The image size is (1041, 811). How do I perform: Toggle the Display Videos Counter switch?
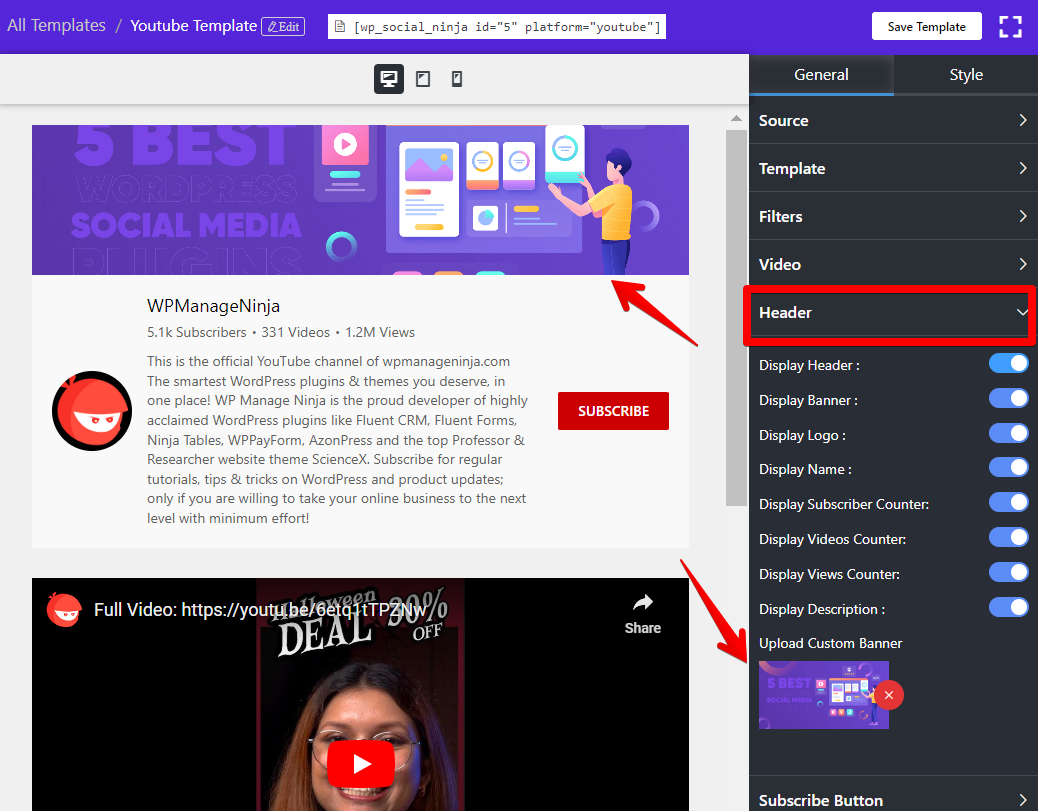(1008, 538)
